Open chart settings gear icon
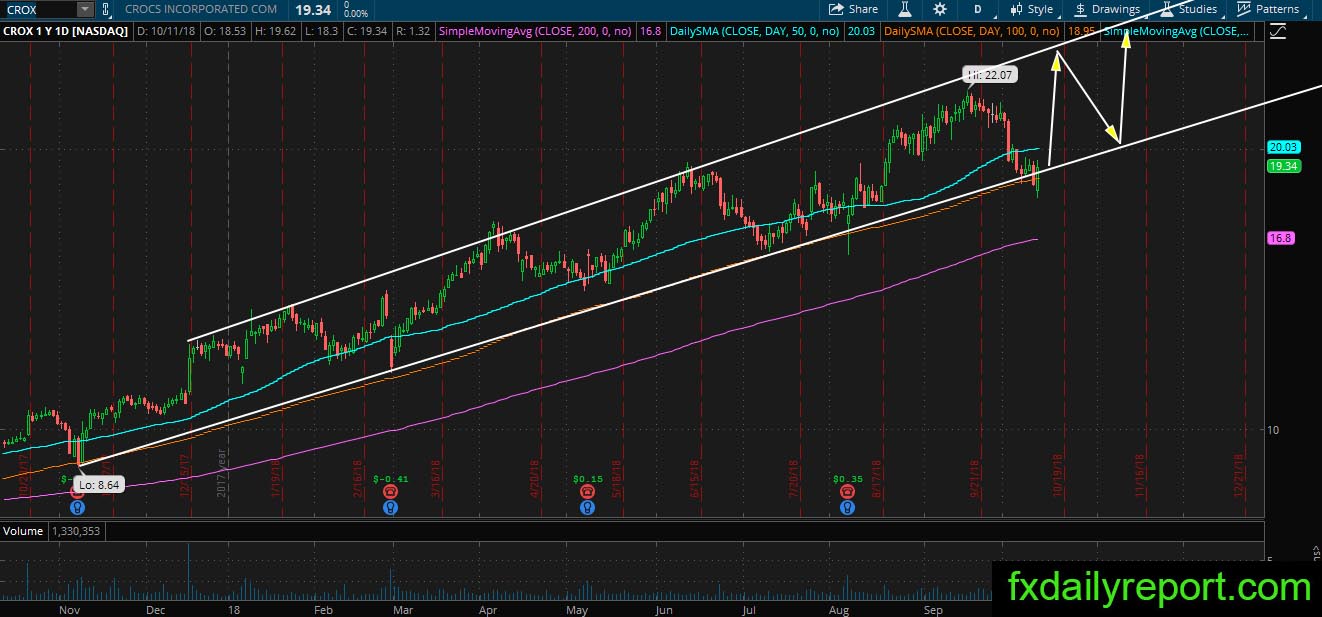 (940, 9)
